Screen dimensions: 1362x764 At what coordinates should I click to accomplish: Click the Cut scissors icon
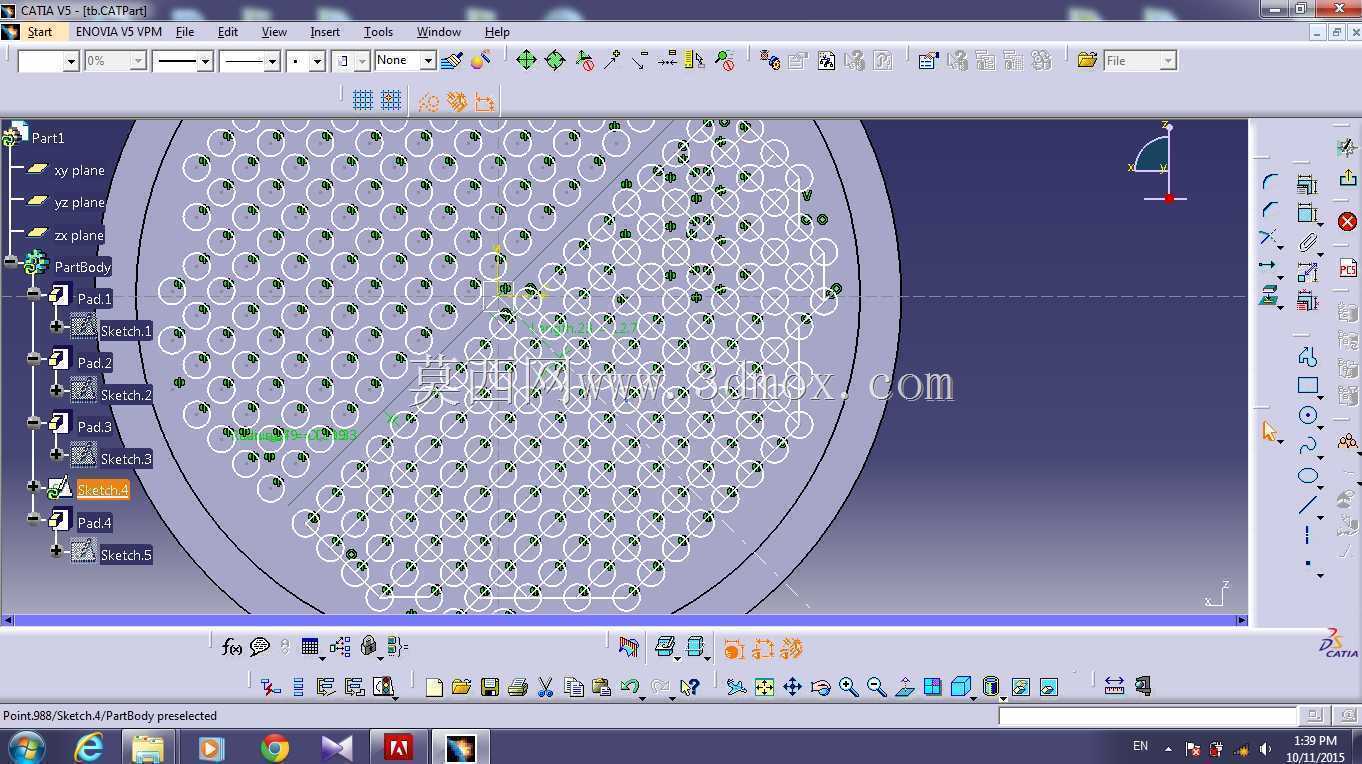(x=546, y=687)
